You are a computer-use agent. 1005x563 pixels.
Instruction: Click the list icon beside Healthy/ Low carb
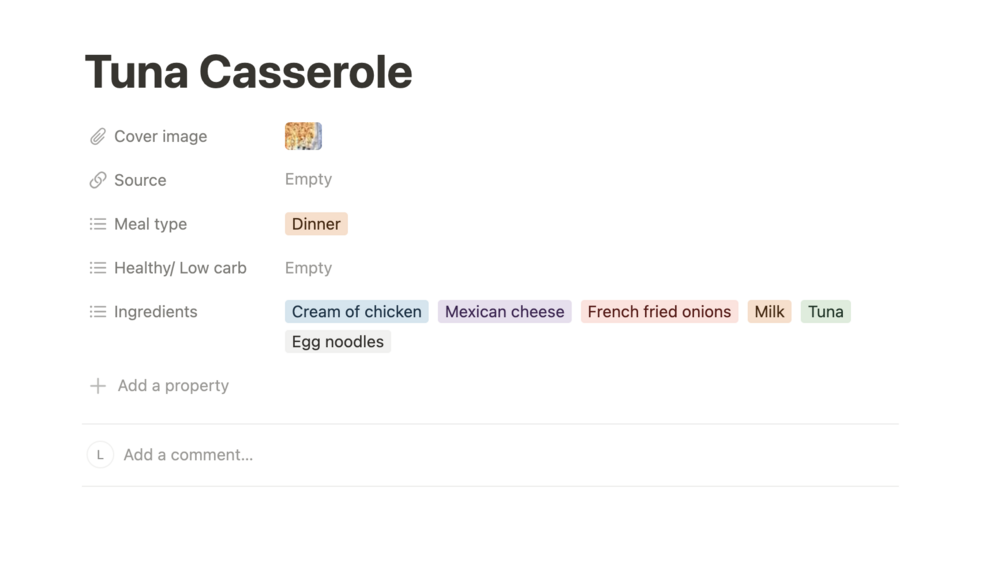click(x=98, y=268)
